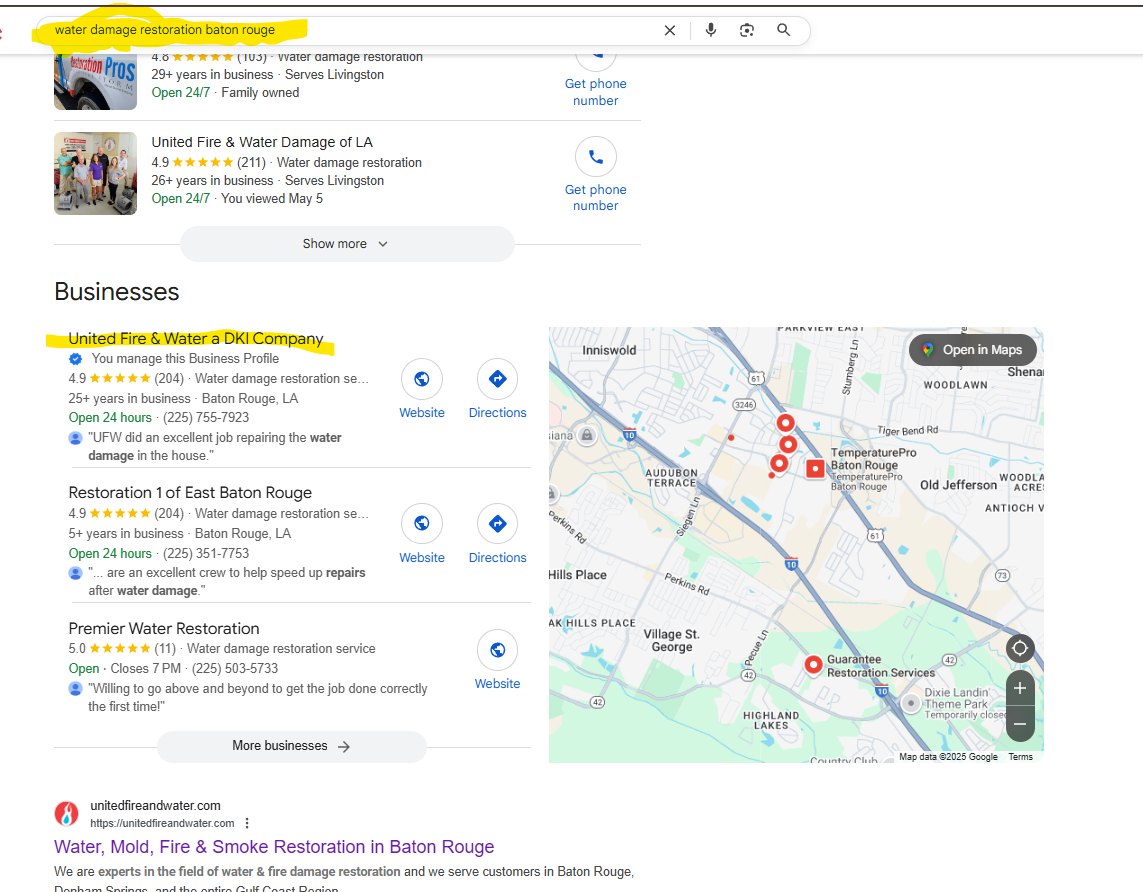
Task: Open search by image camera icon
Action: 746,31
